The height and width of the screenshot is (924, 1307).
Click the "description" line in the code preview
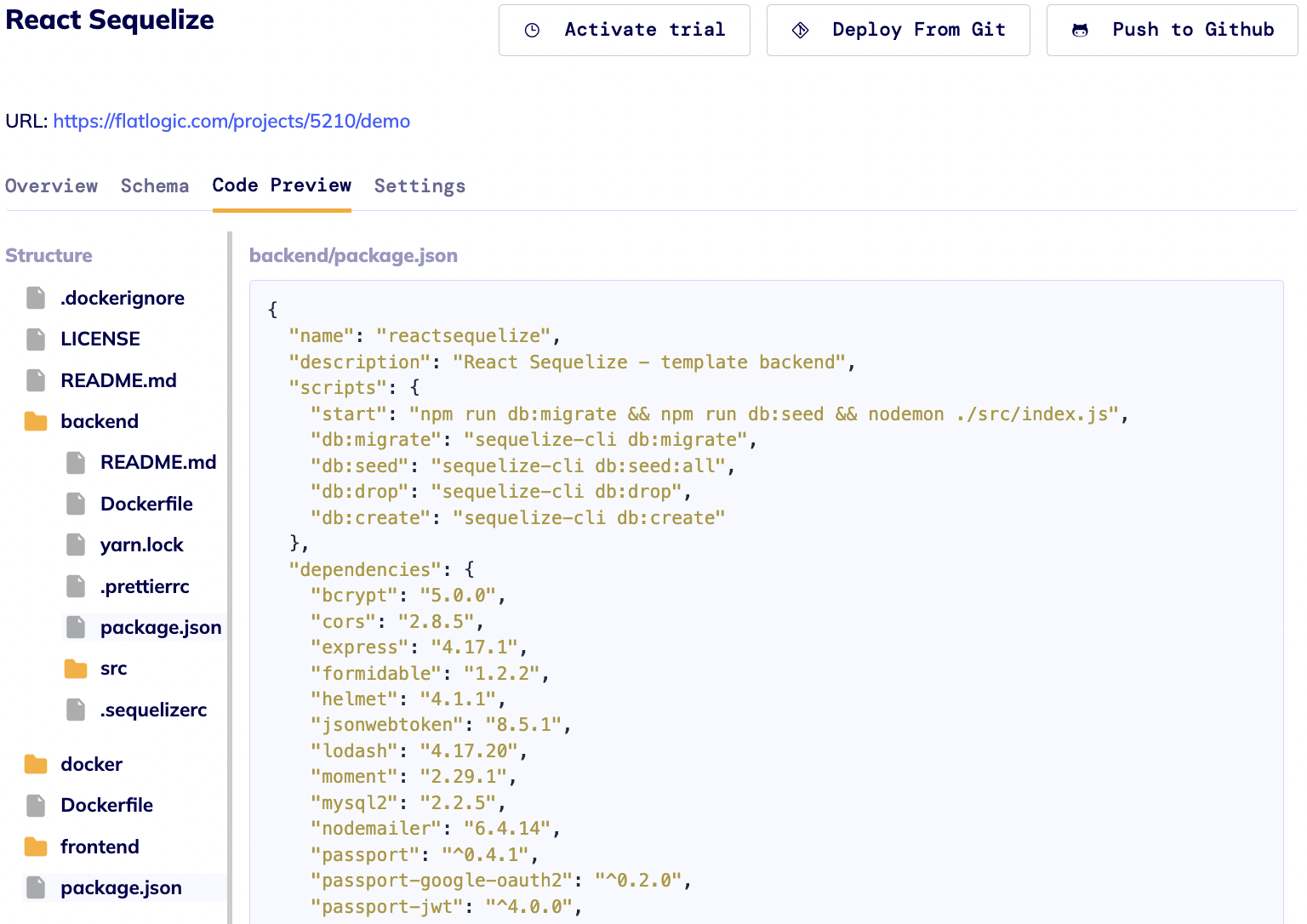[572, 362]
